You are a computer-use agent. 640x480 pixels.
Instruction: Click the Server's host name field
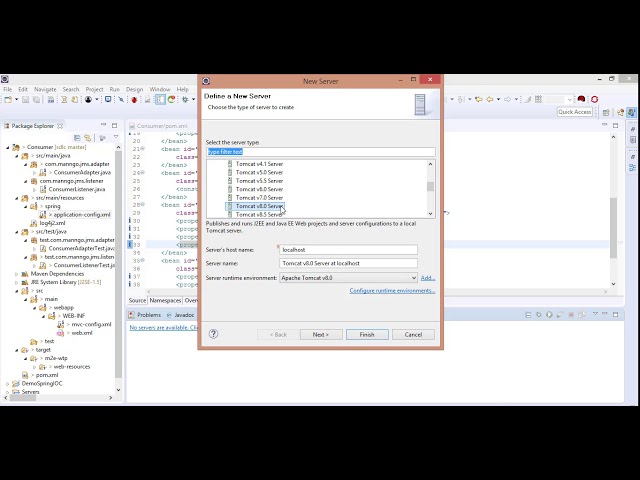coord(348,249)
